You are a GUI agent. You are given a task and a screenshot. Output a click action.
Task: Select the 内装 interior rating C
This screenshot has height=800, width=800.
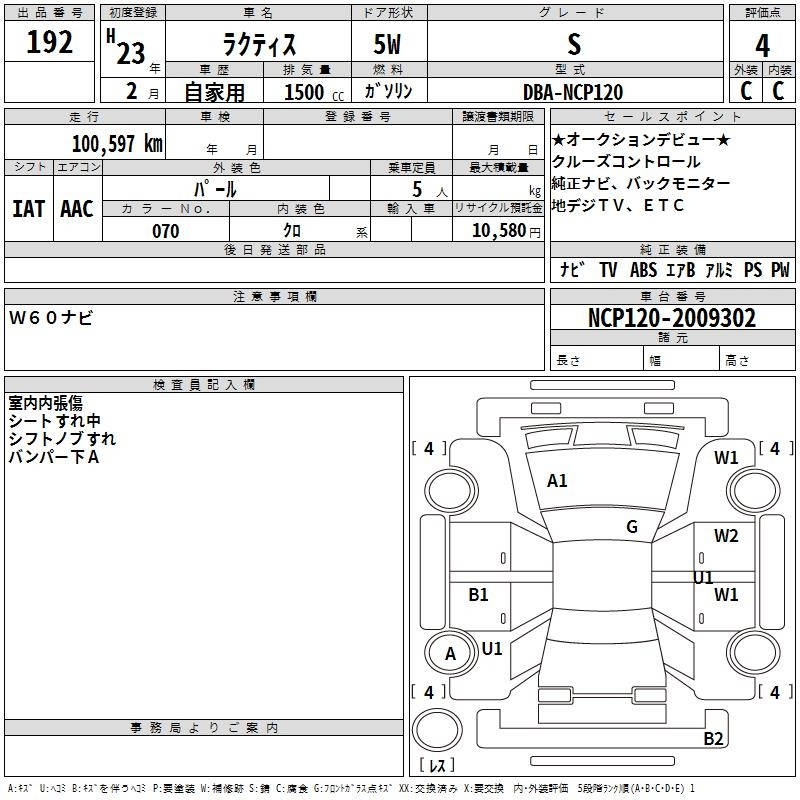pyautogui.click(x=778, y=91)
